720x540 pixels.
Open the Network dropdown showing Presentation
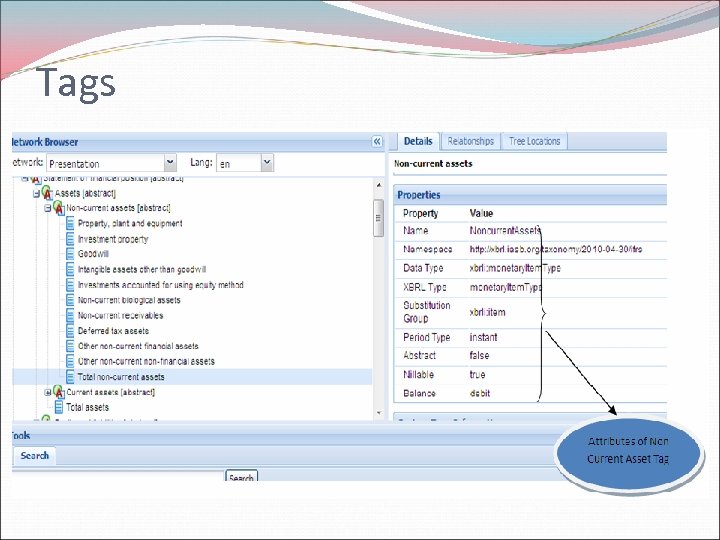click(x=170, y=163)
